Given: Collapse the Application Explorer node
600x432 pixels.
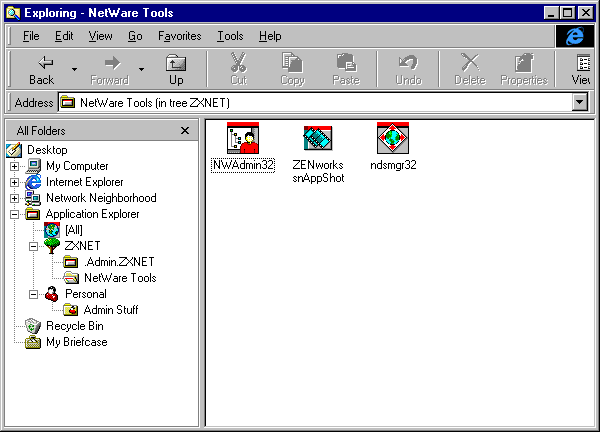Looking at the screenshot, I should (14, 214).
